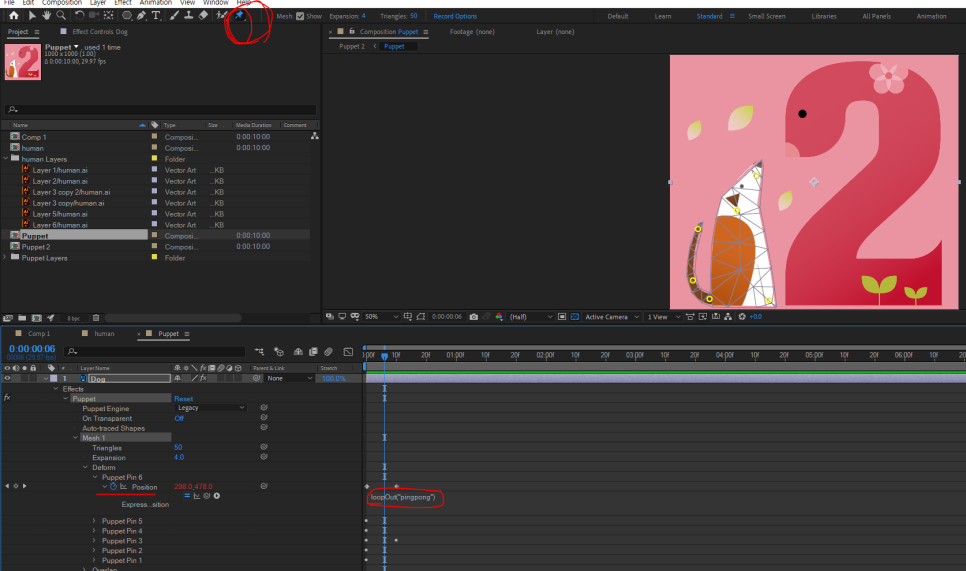Create new folder in Project panel
Viewport: 966px width, 571px height.
[22, 318]
